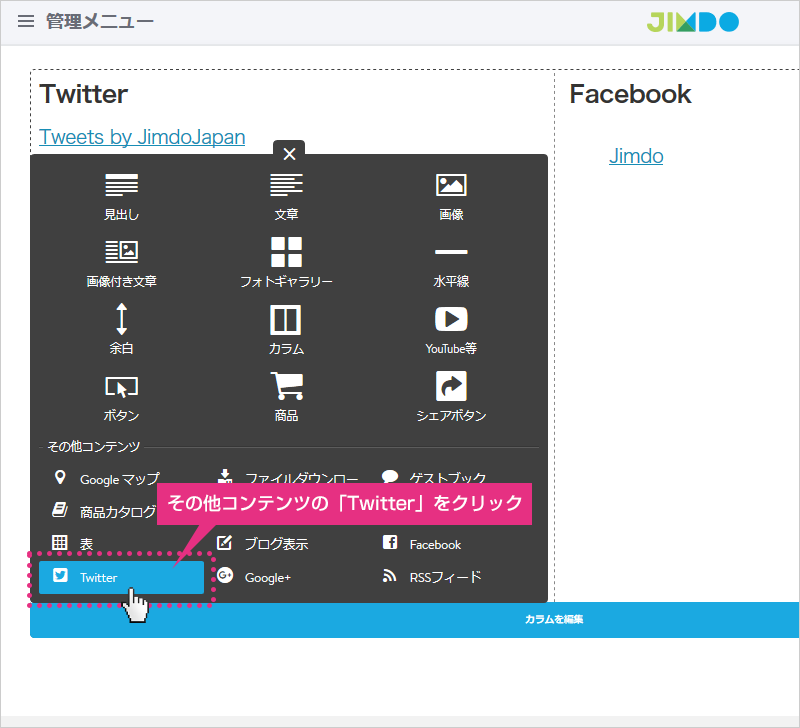Insert a 商品 product element
This screenshot has height=728, width=800.
coord(286,397)
